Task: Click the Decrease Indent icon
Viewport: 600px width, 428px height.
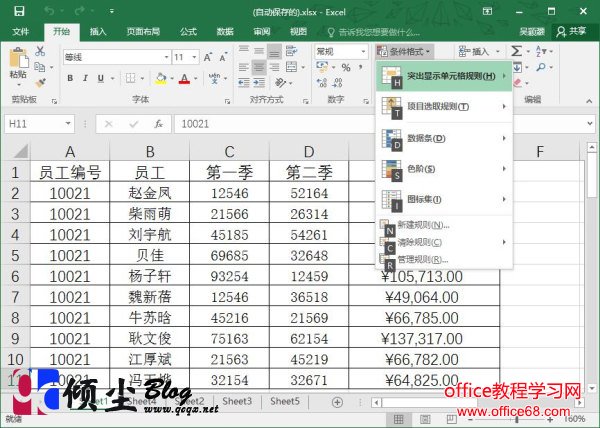Action: coord(244,83)
